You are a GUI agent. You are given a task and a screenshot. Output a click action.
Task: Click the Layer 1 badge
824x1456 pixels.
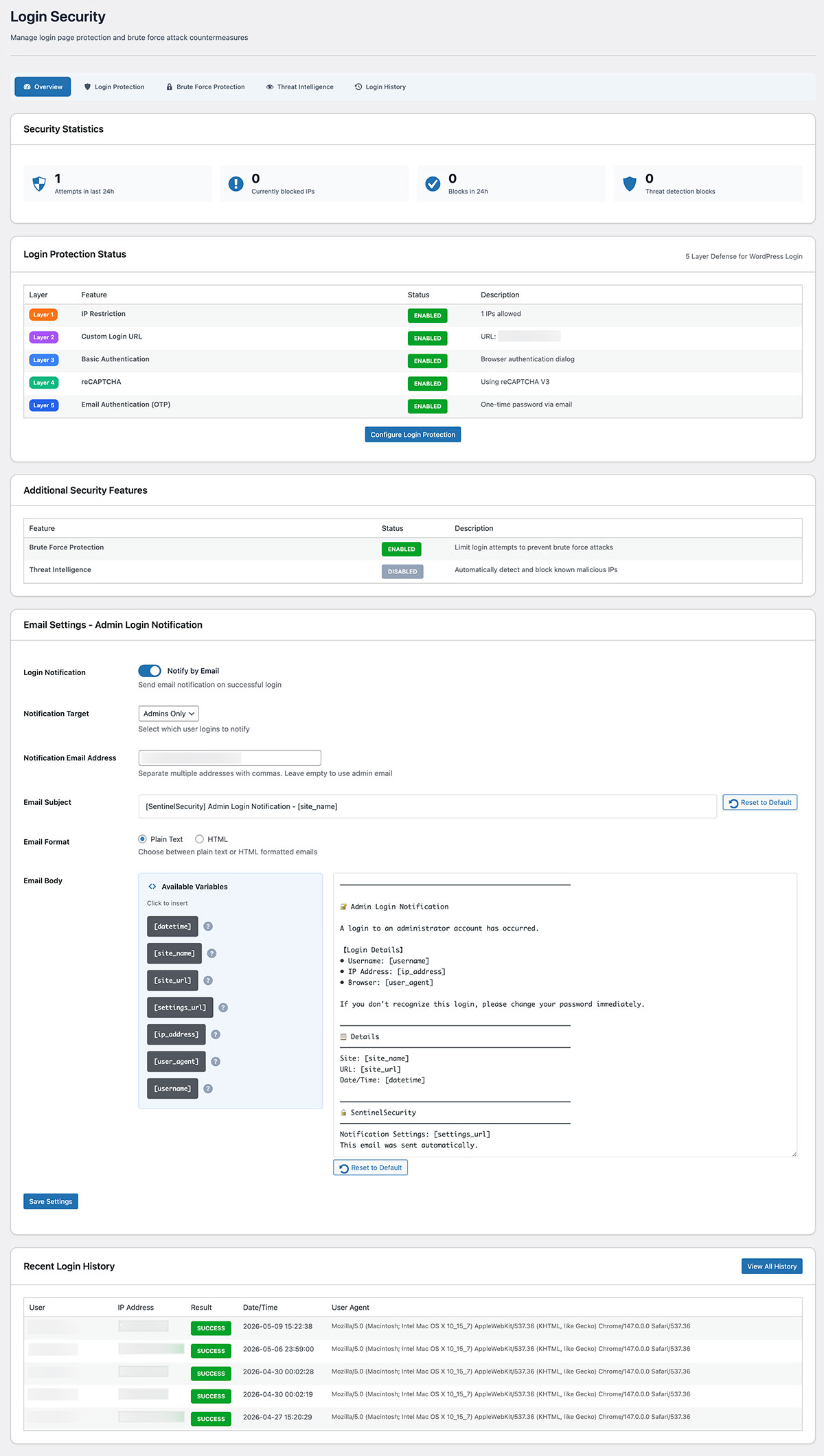pos(43,315)
